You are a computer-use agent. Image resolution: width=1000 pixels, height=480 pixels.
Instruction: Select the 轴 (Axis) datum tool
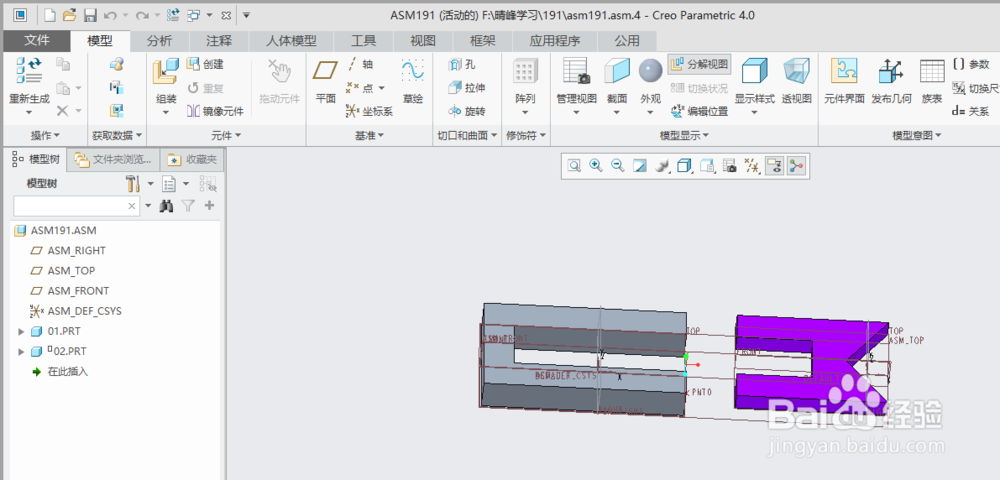click(360, 64)
